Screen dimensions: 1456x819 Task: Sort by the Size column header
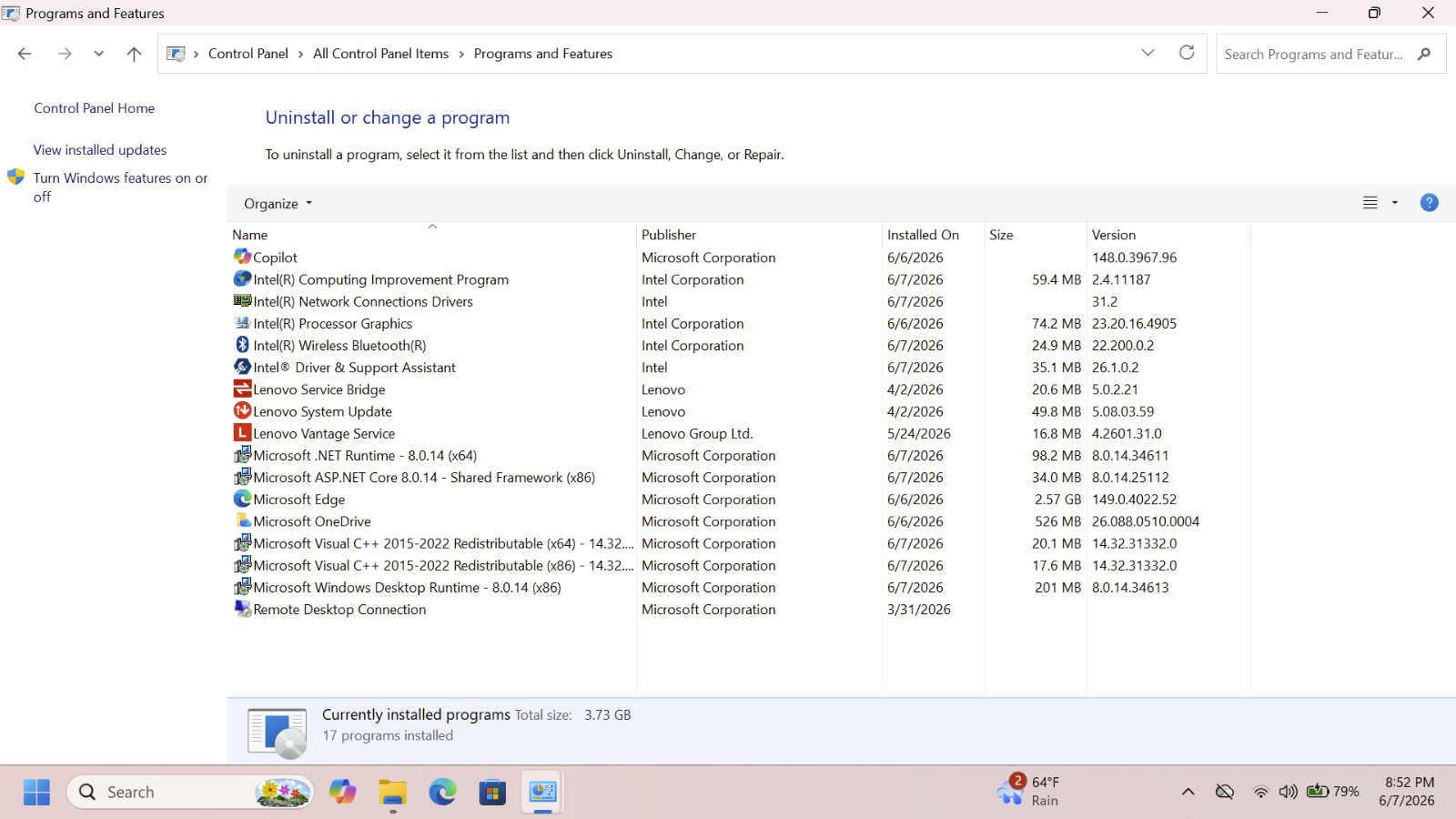click(1036, 235)
